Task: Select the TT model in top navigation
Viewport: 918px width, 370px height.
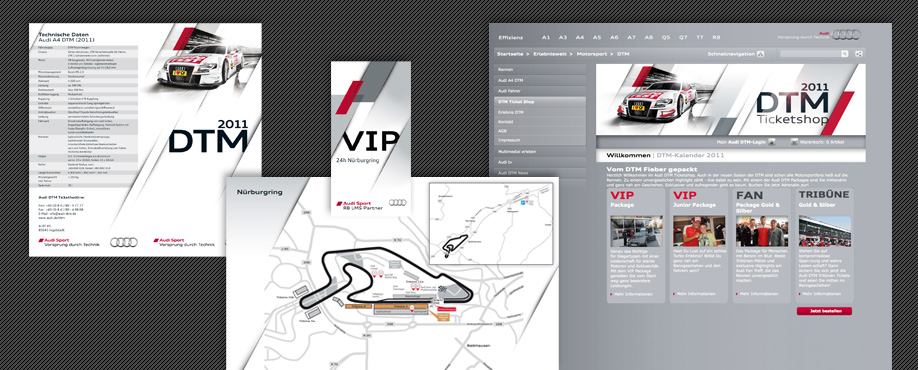Action: pyautogui.click(x=700, y=37)
